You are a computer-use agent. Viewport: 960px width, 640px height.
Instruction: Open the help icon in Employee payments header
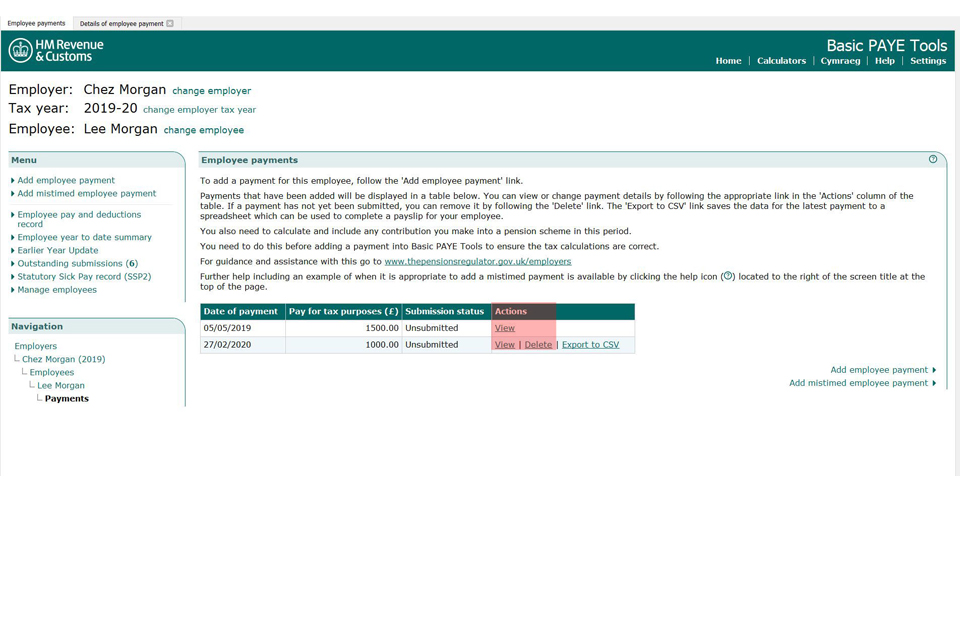pyautogui.click(x=932, y=159)
